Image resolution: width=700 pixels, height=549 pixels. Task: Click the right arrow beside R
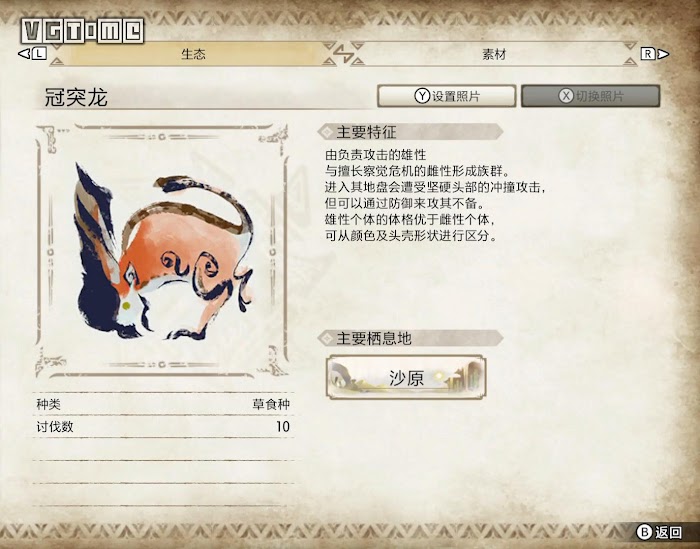click(x=663, y=54)
